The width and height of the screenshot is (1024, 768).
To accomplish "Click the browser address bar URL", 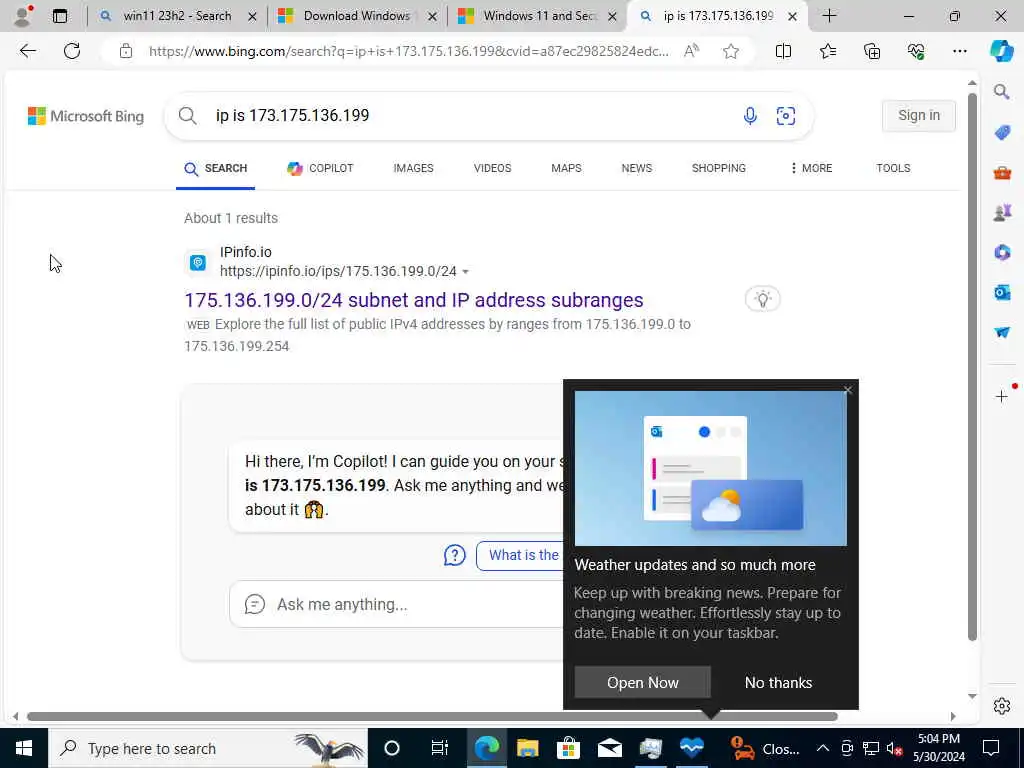I will tap(409, 51).
